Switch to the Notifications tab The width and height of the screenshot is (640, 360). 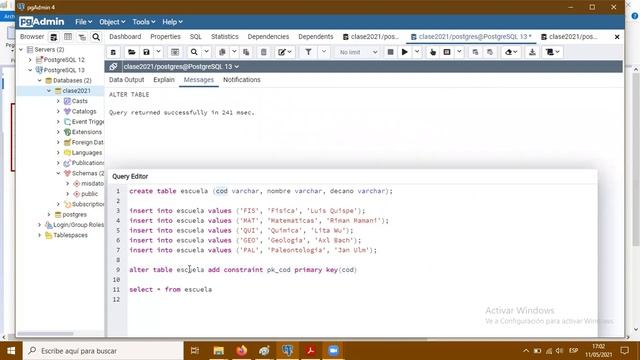coord(242,80)
